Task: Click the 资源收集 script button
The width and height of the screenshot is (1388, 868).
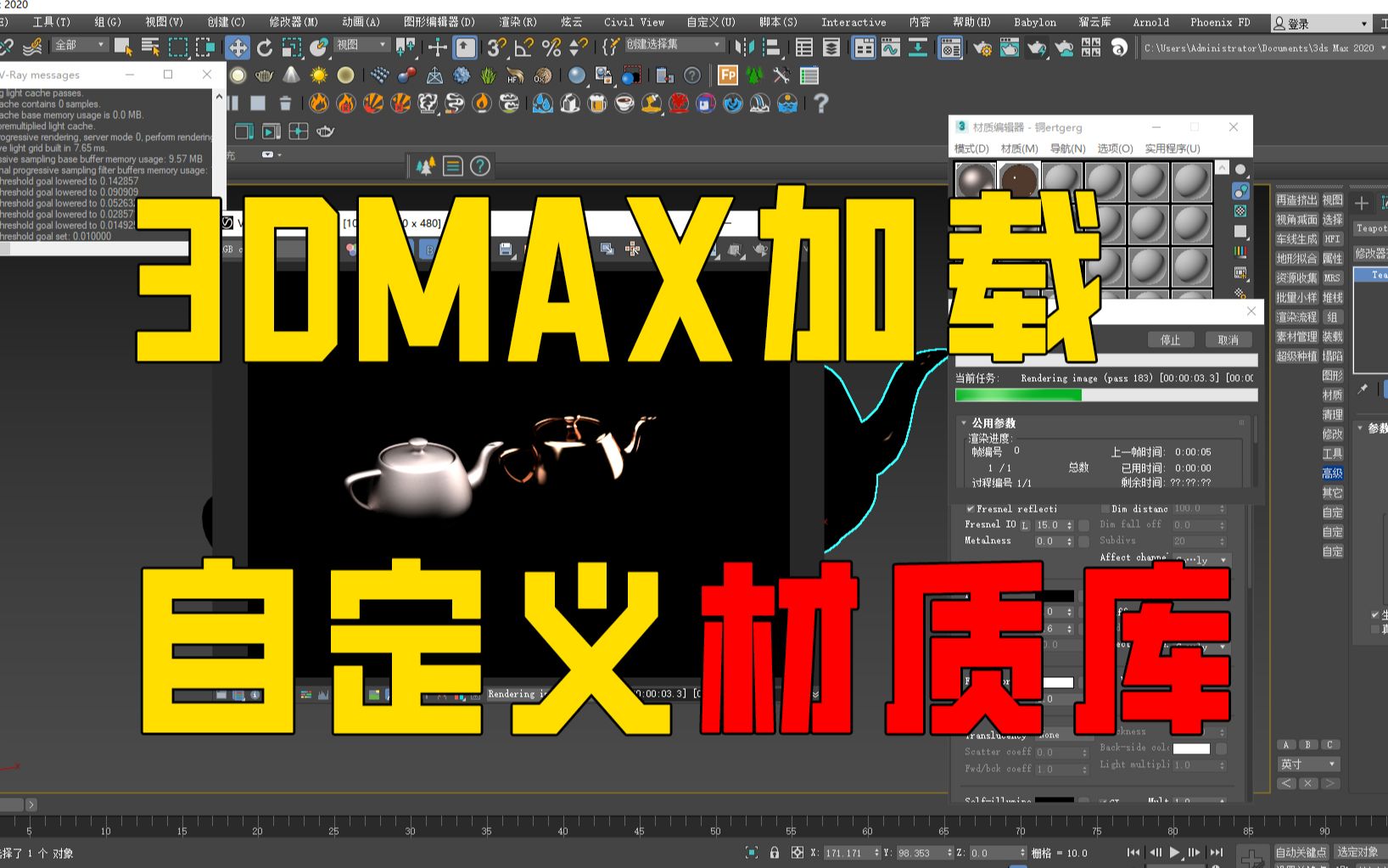Action: [1296, 278]
